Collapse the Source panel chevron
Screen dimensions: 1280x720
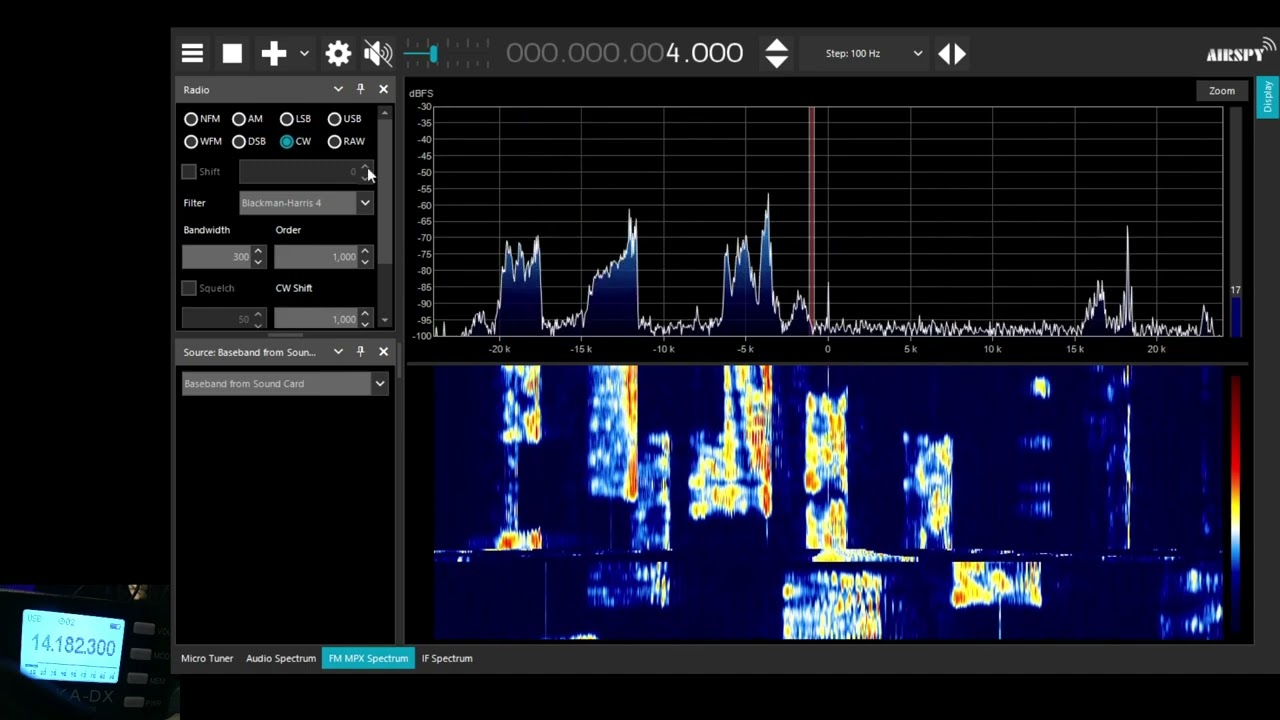pos(338,352)
